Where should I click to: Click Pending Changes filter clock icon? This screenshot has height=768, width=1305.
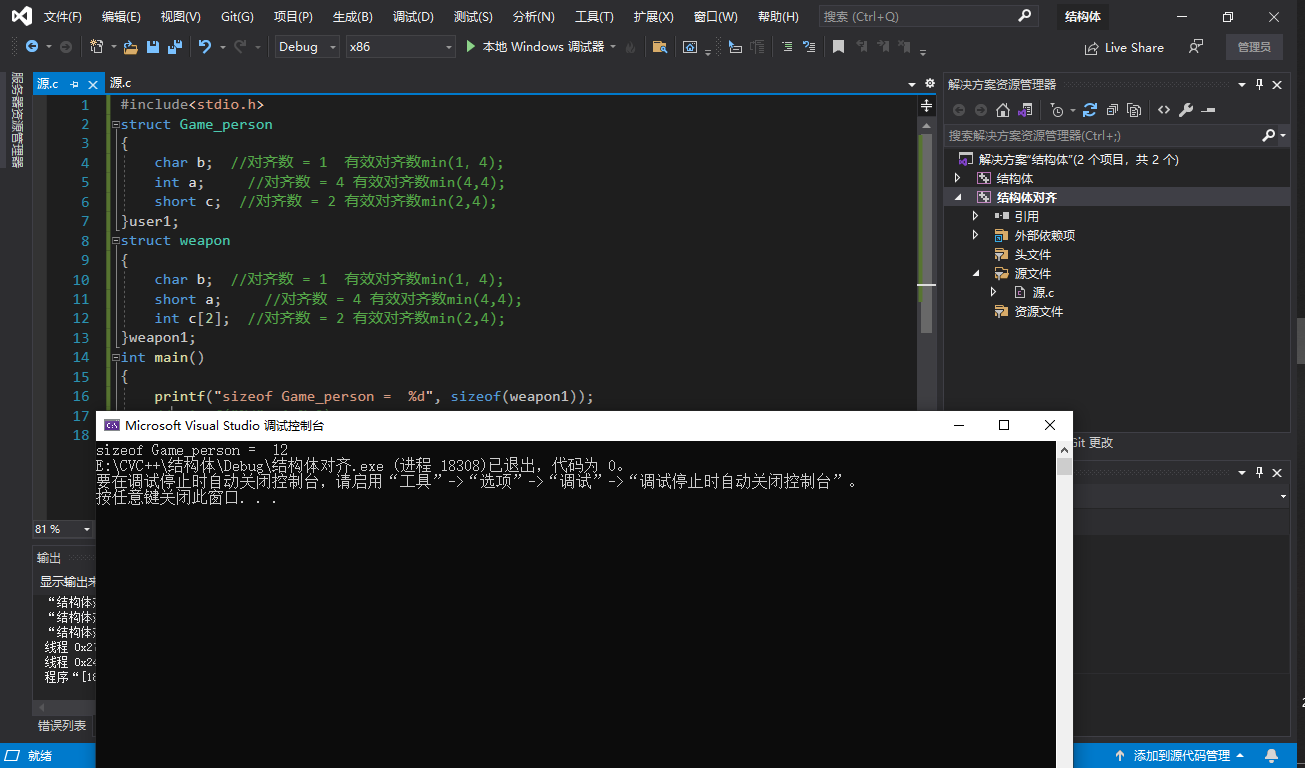(x=1057, y=110)
